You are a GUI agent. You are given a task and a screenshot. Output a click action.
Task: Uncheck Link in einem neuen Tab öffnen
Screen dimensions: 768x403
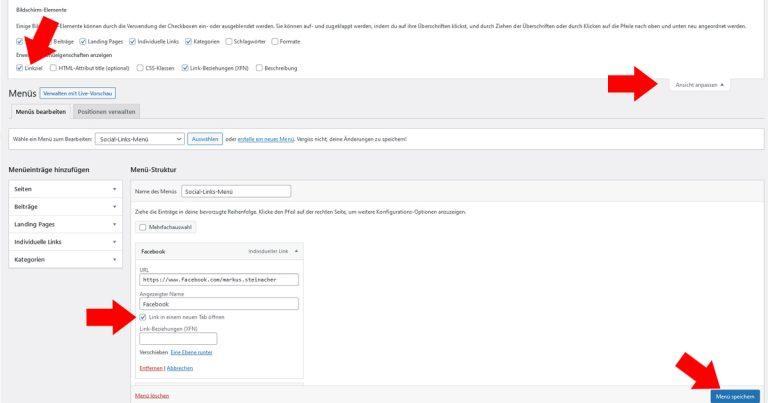[x=143, y=317]
